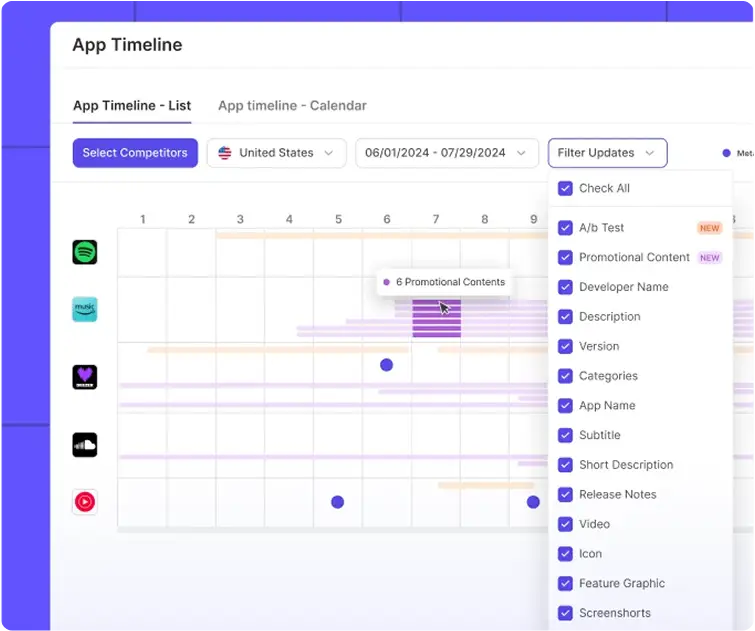
Task: Uncheck the Release Notes checkbox
Action: click(565, 494)
